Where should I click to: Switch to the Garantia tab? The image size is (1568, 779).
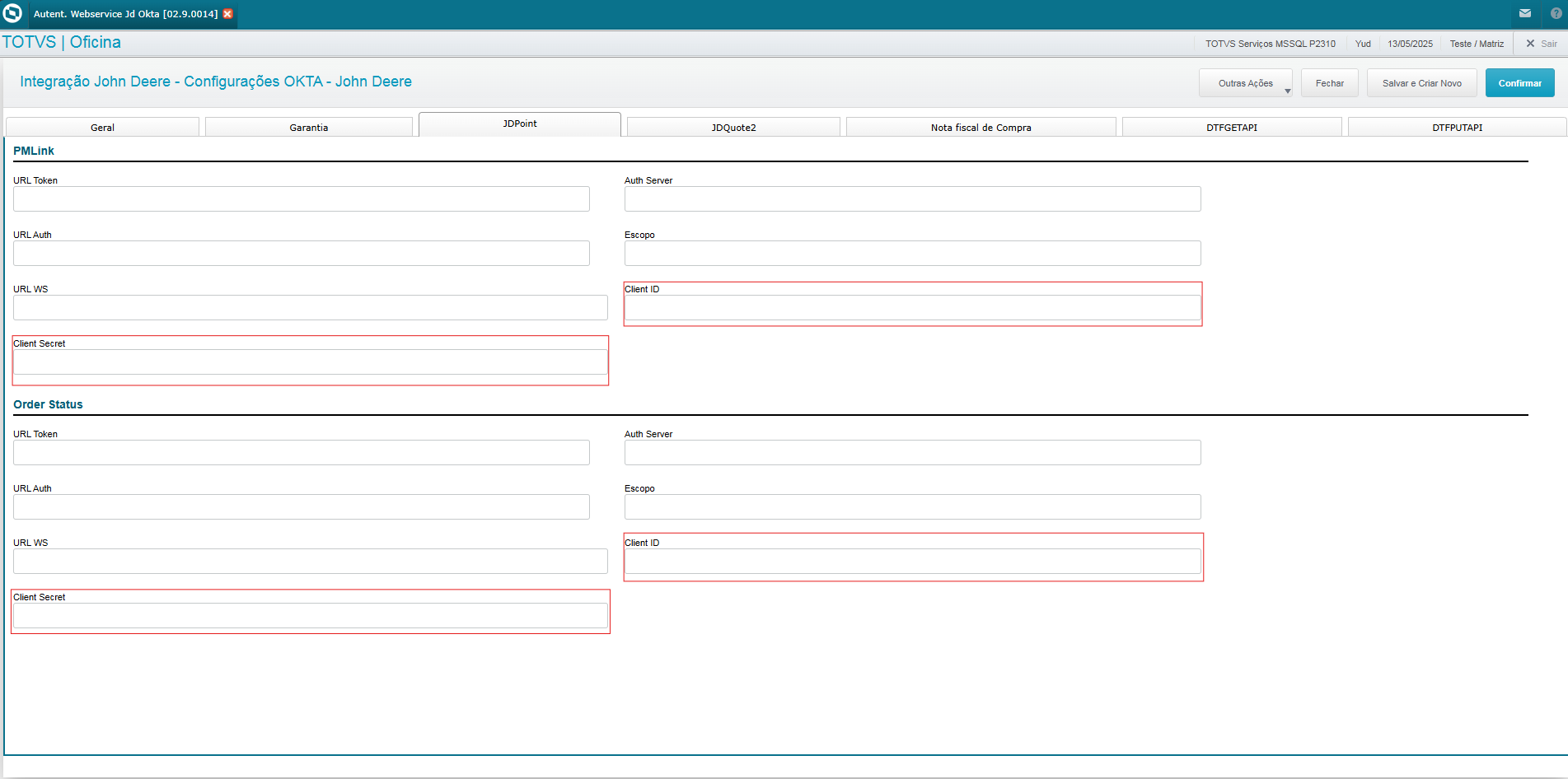tap(309, 128)
